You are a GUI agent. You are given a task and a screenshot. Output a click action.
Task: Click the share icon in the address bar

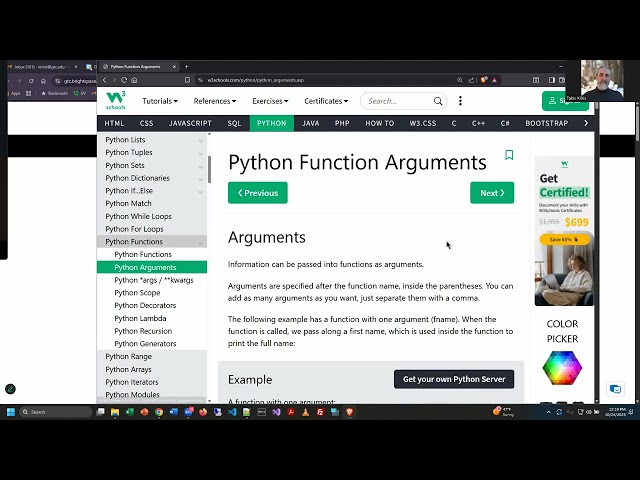[471, 80]
